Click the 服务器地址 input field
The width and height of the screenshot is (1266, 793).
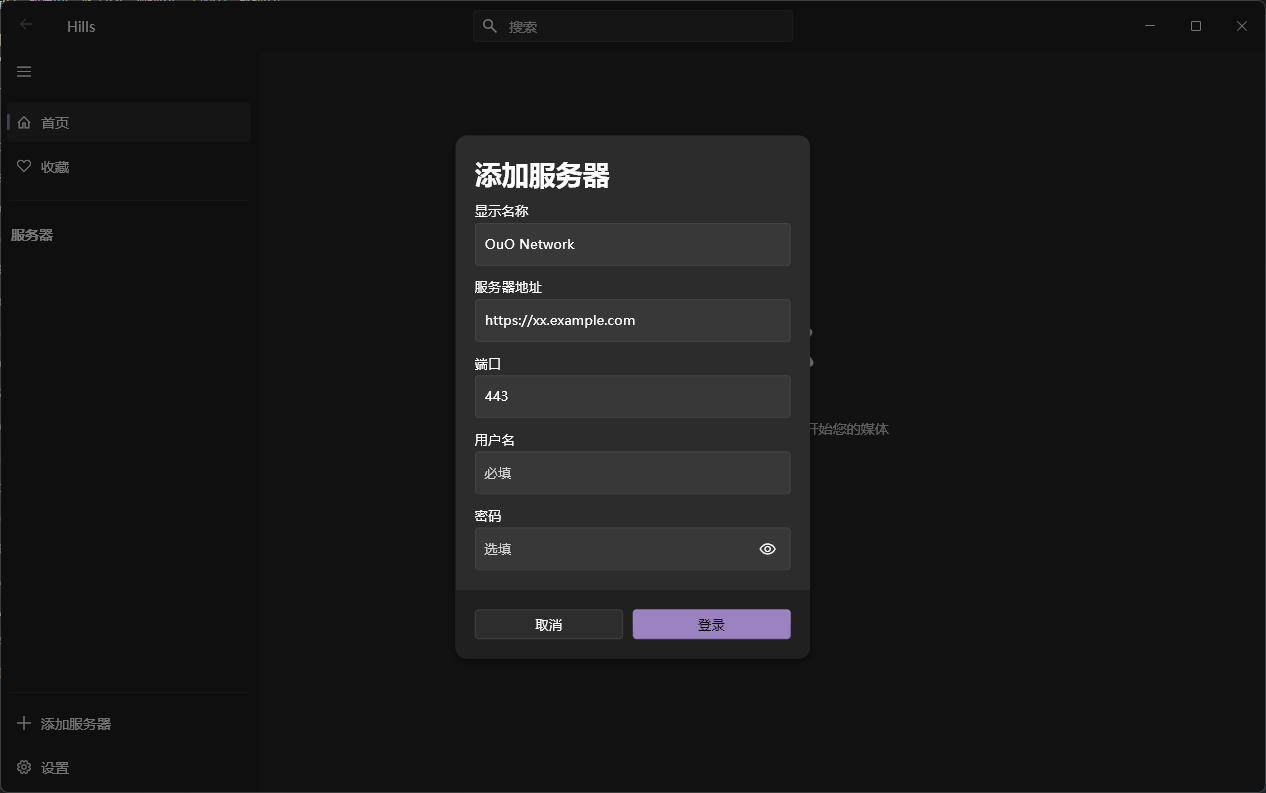coord(632,320)
